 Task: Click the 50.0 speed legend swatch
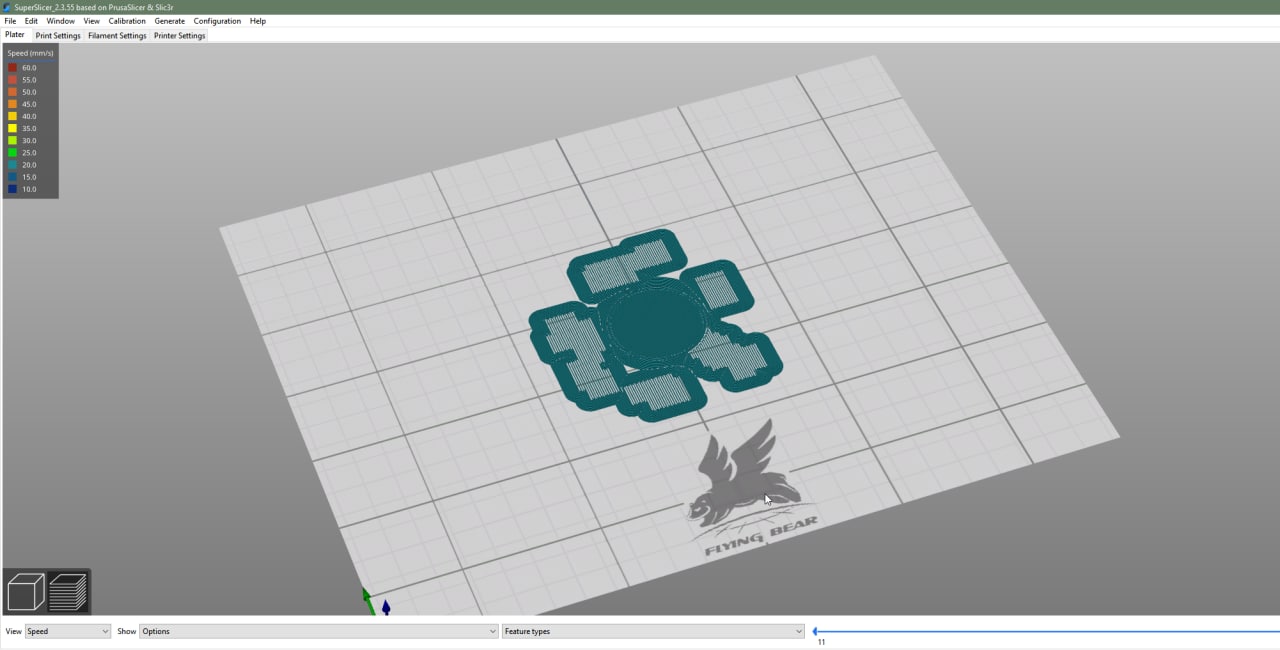pyautogui.click(x=13, y=92)
